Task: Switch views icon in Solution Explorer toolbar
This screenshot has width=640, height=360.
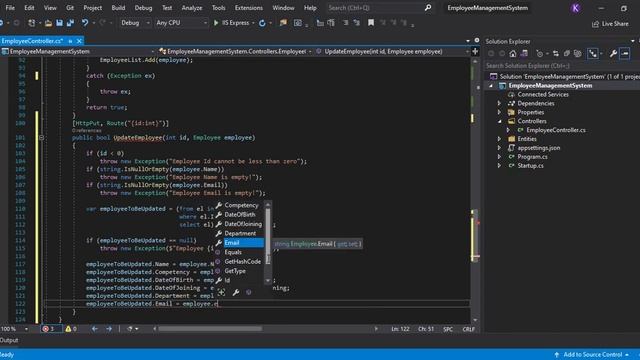Action: pyautogui.click(x=524, y=53)
